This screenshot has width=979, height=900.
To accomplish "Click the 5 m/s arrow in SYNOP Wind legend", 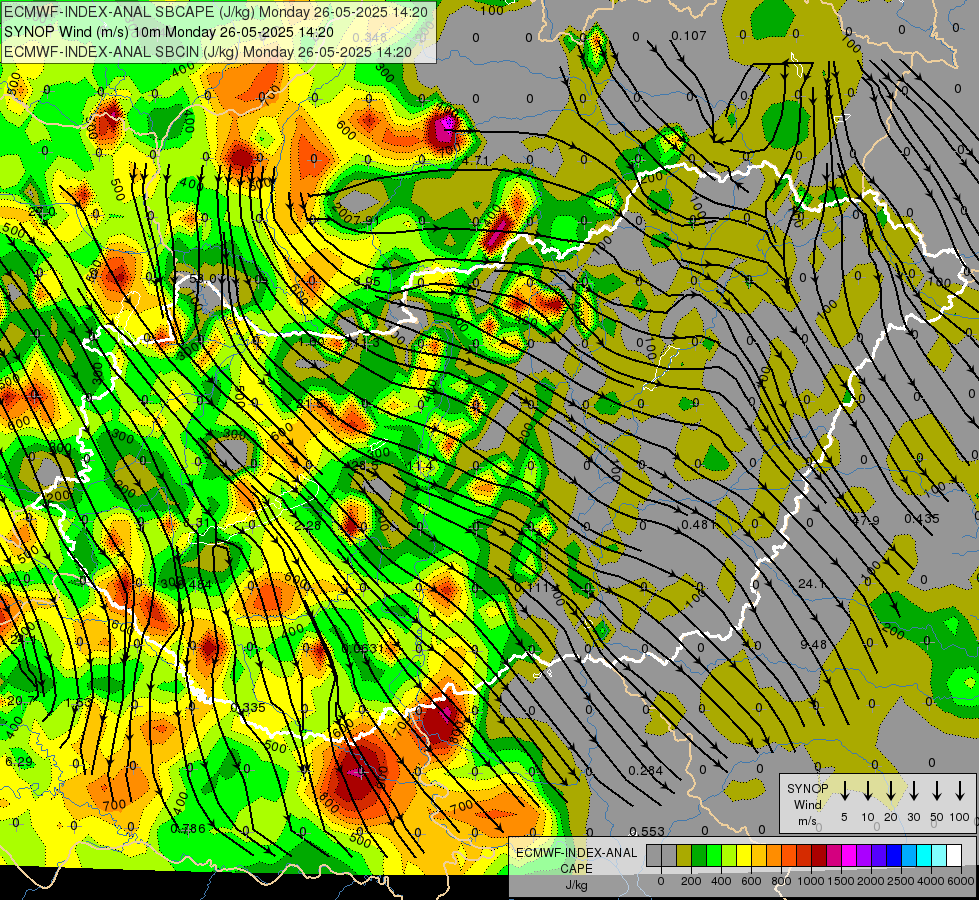I will (x=845, y=791).
